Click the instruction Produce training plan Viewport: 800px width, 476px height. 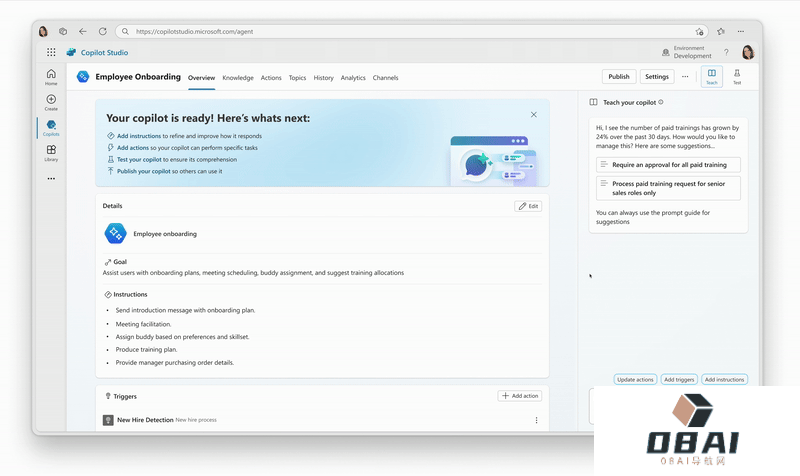pyautogui.click(x=146, y=349)
